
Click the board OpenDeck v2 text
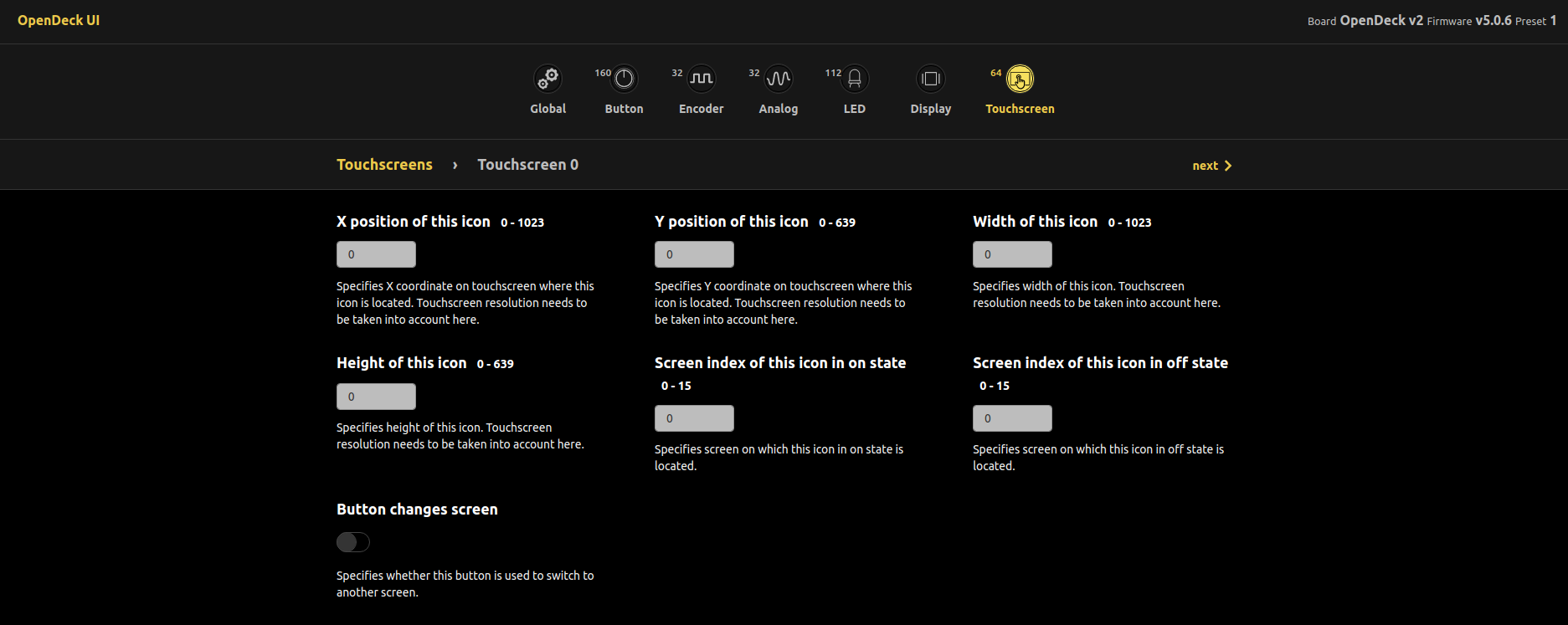[1365, 21]
